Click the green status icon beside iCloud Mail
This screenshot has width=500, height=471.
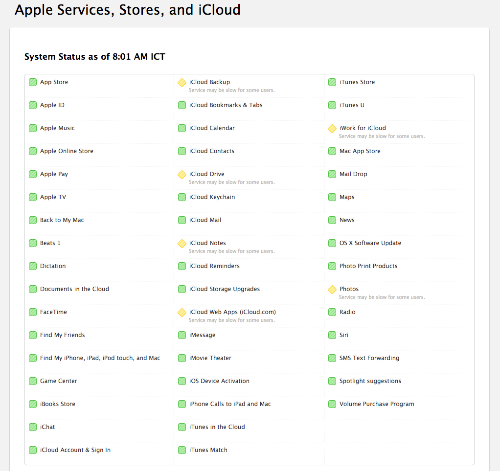[x=182, y=220]
